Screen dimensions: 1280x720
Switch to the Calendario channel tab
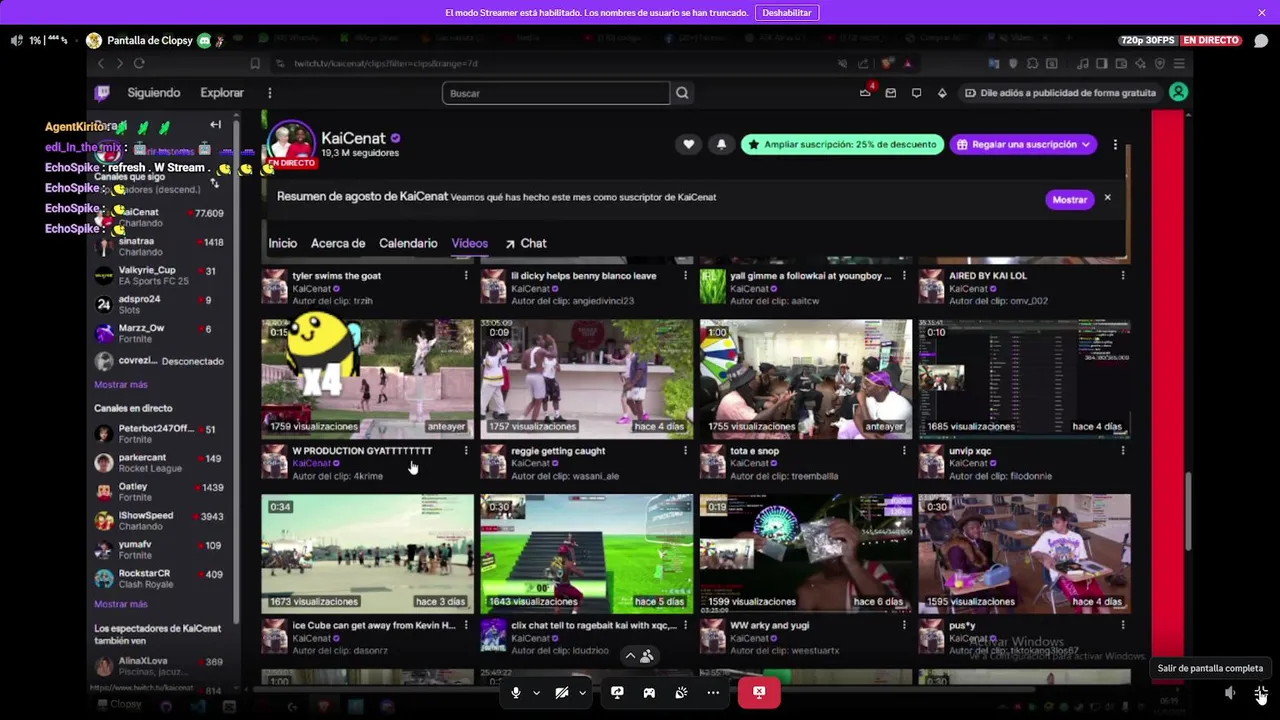pyautogui.click(x=408, y=243)
